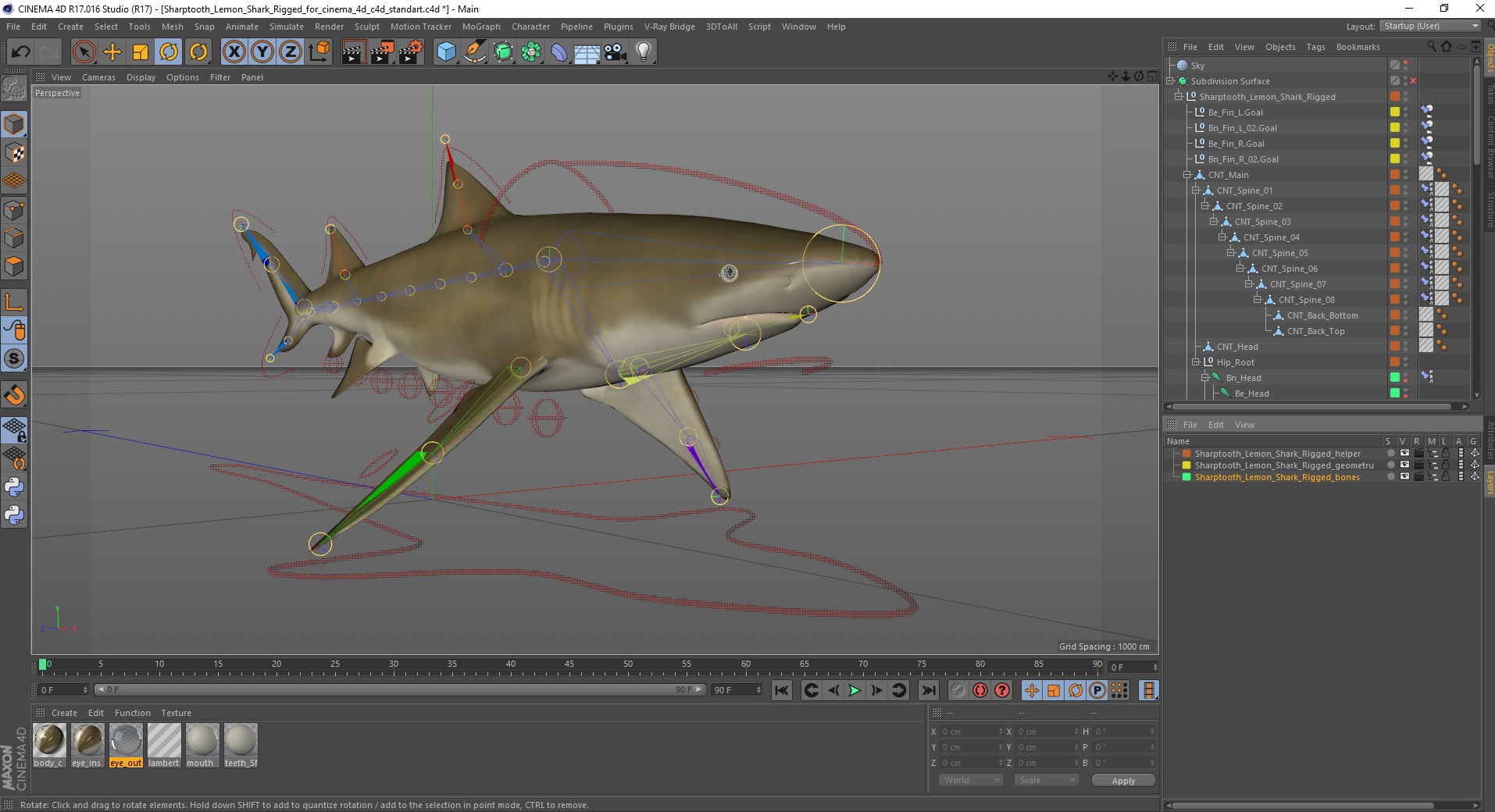Open the Content Browser side tab
The height and width of the screenshot is (812, 1495).
[1490, 147]
